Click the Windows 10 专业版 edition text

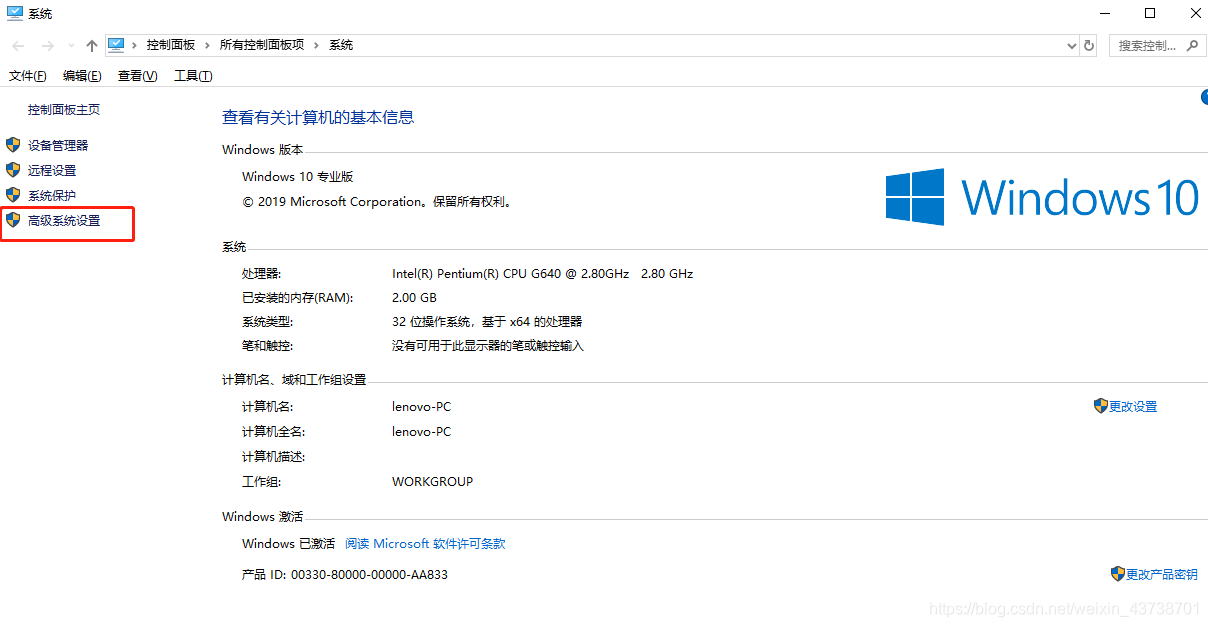click(298, 177)
